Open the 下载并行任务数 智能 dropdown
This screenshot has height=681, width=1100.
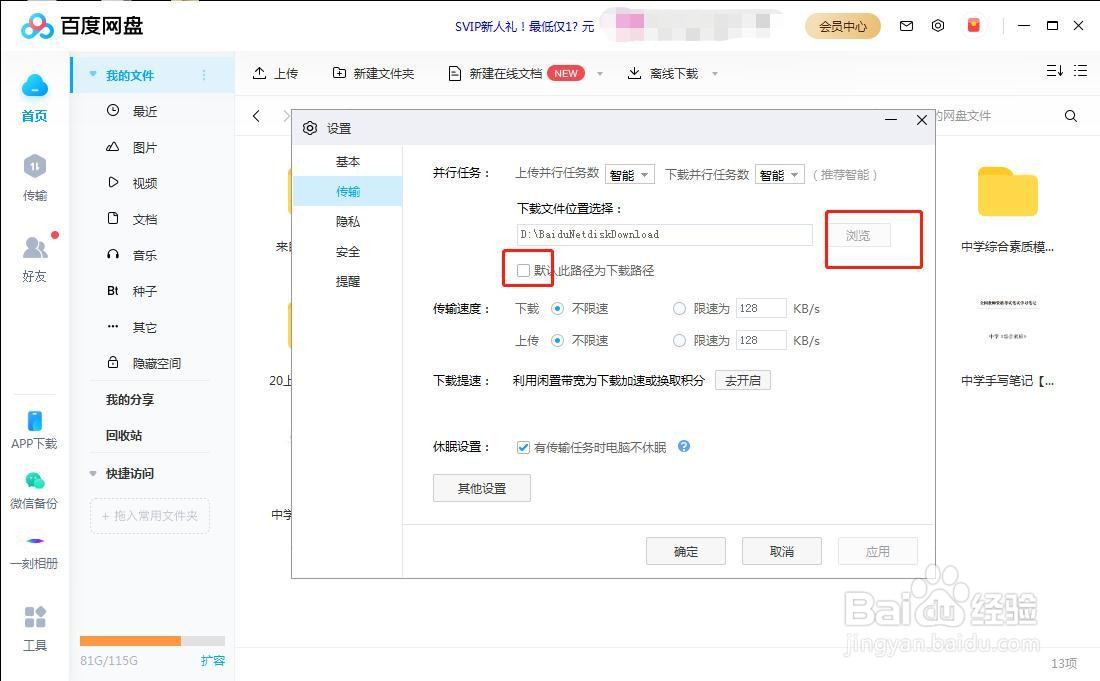[x=779, y=174]
